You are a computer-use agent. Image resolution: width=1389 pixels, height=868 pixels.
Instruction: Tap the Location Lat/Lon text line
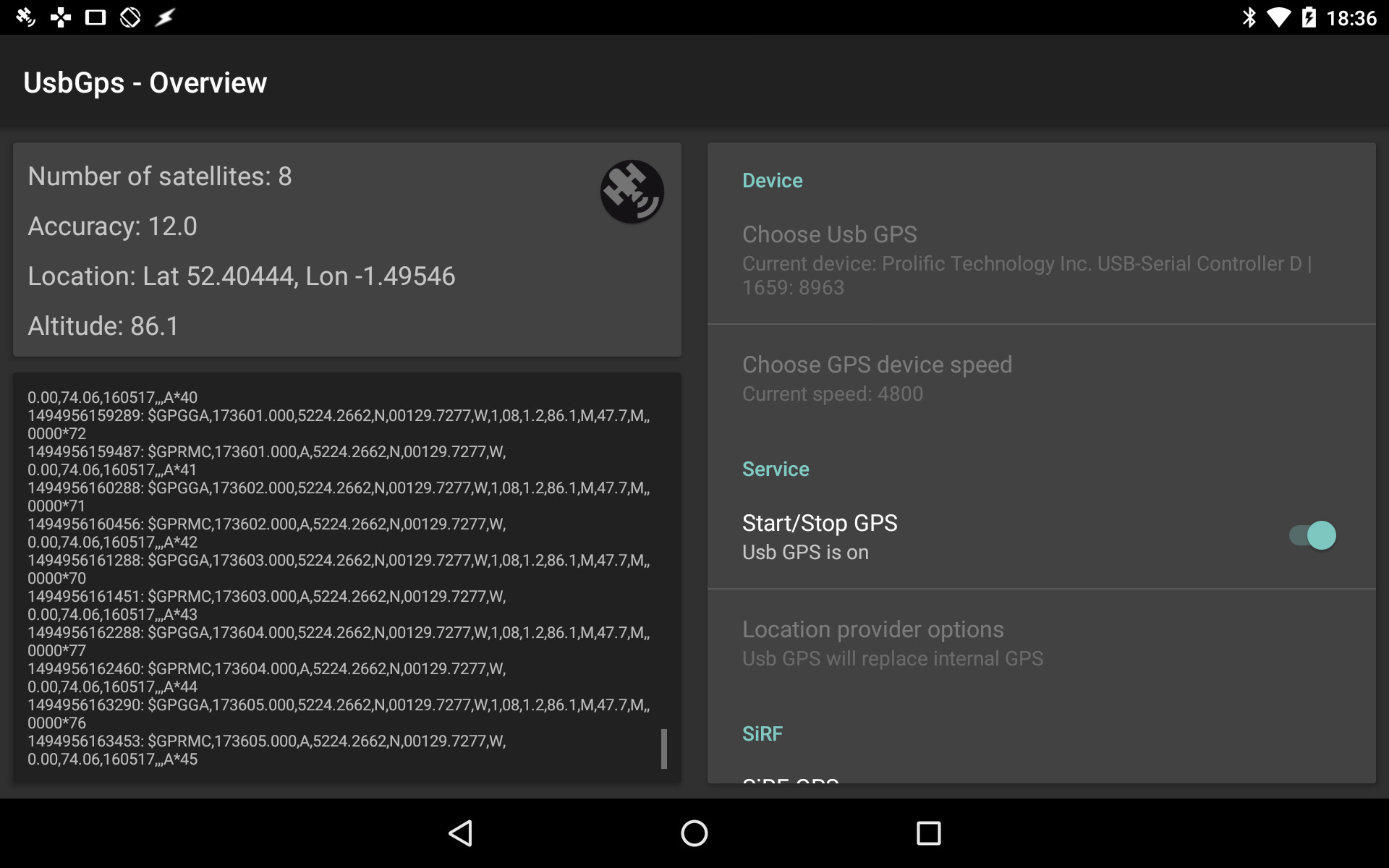(x=241, y=276)
